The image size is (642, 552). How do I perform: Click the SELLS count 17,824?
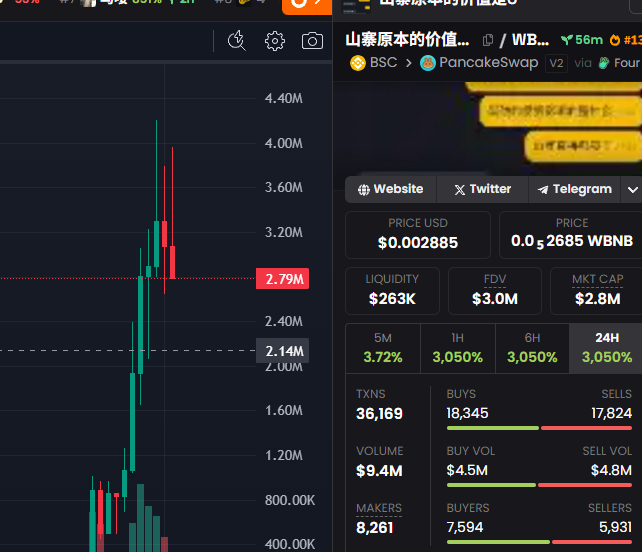click(x=611, y=413)
